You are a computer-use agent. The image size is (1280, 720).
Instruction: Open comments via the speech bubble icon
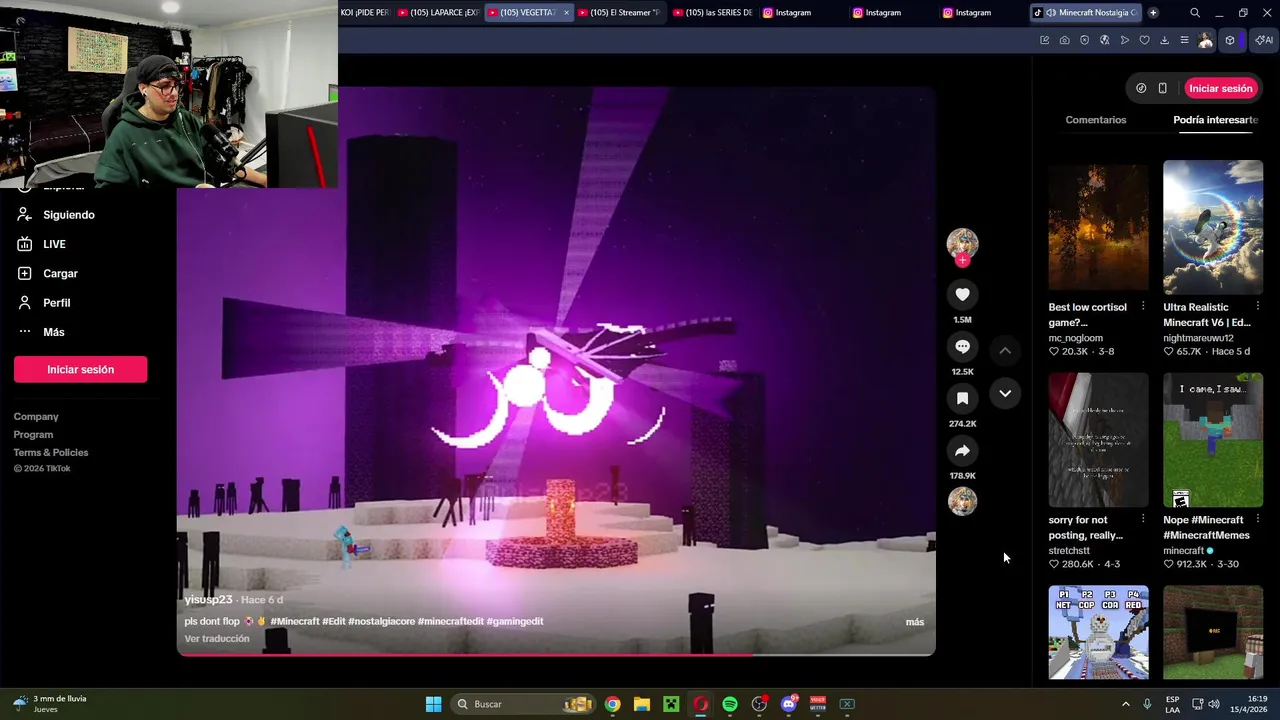click(x=962, y=346)
